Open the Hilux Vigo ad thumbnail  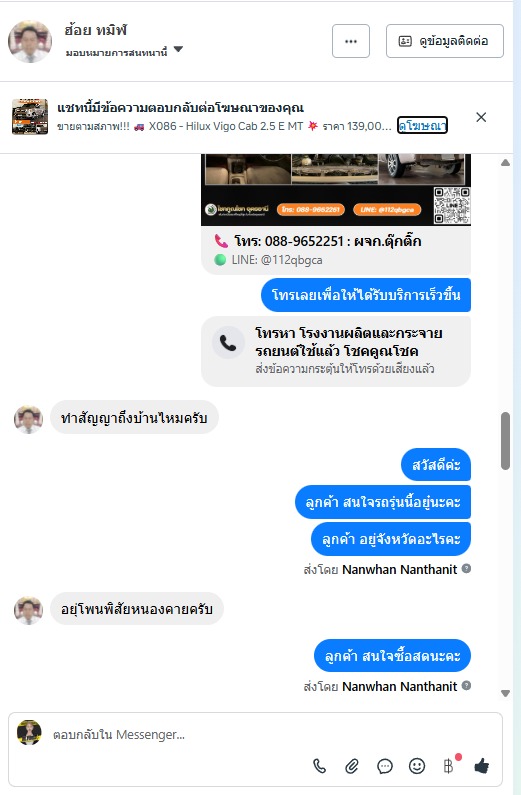(x=30, y=117)
